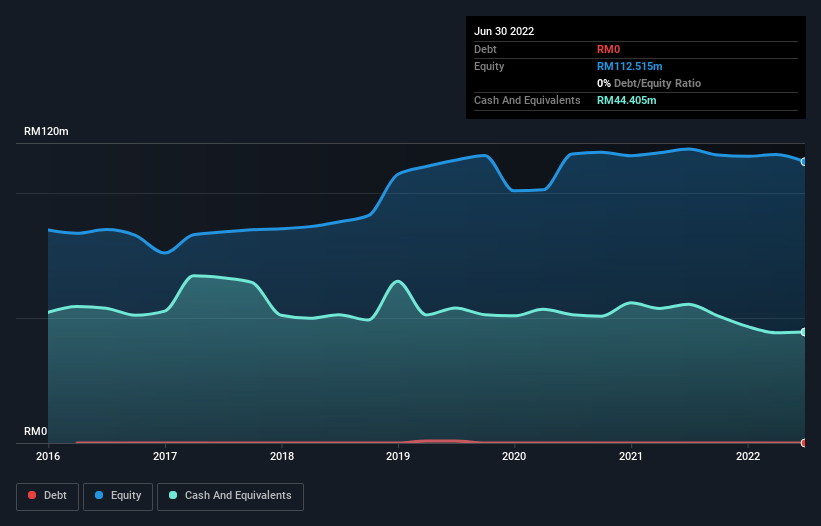
Task: Select the red Debt endpoint marker
Action: pos(804,443)
